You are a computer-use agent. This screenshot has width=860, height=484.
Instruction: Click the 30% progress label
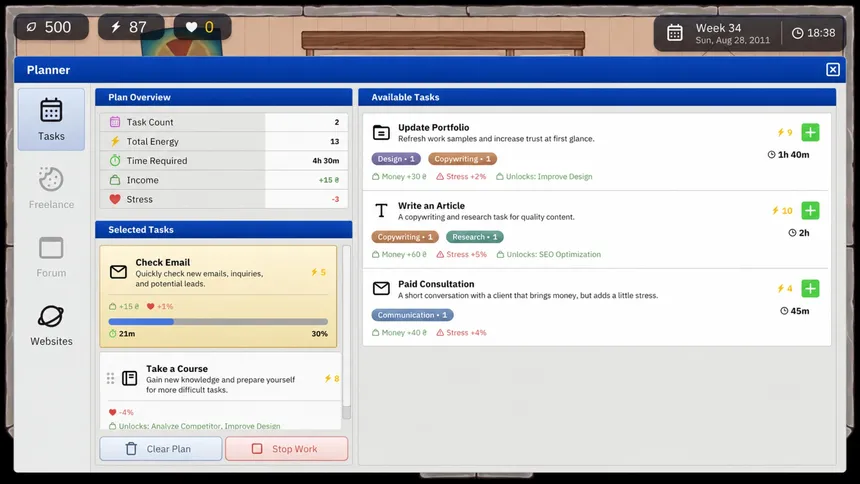[x=319, y=334]
